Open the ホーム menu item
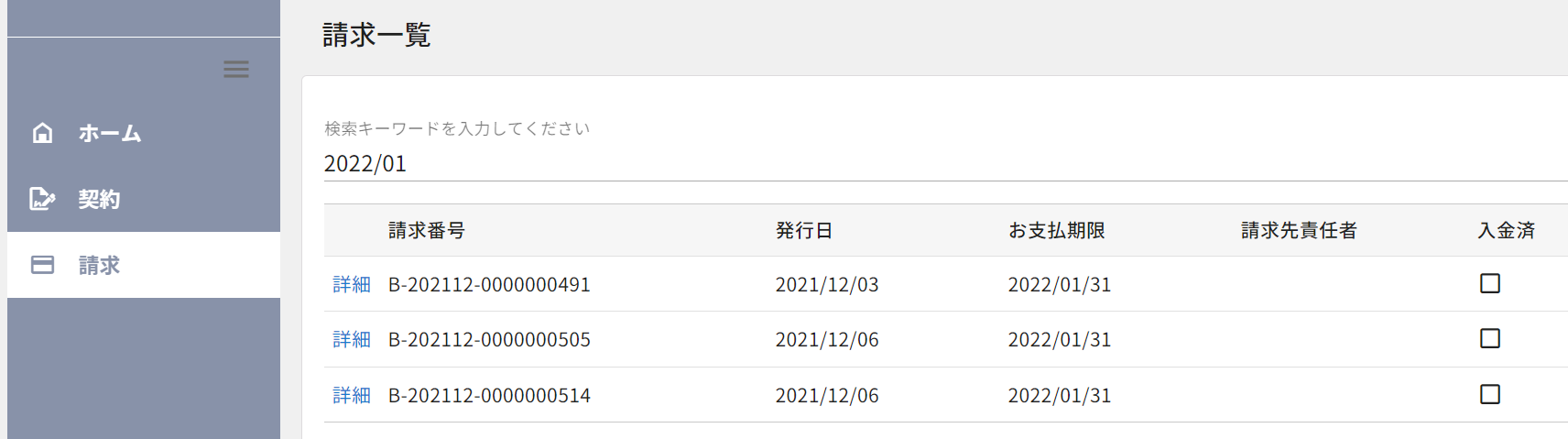 tap(110, 134)
